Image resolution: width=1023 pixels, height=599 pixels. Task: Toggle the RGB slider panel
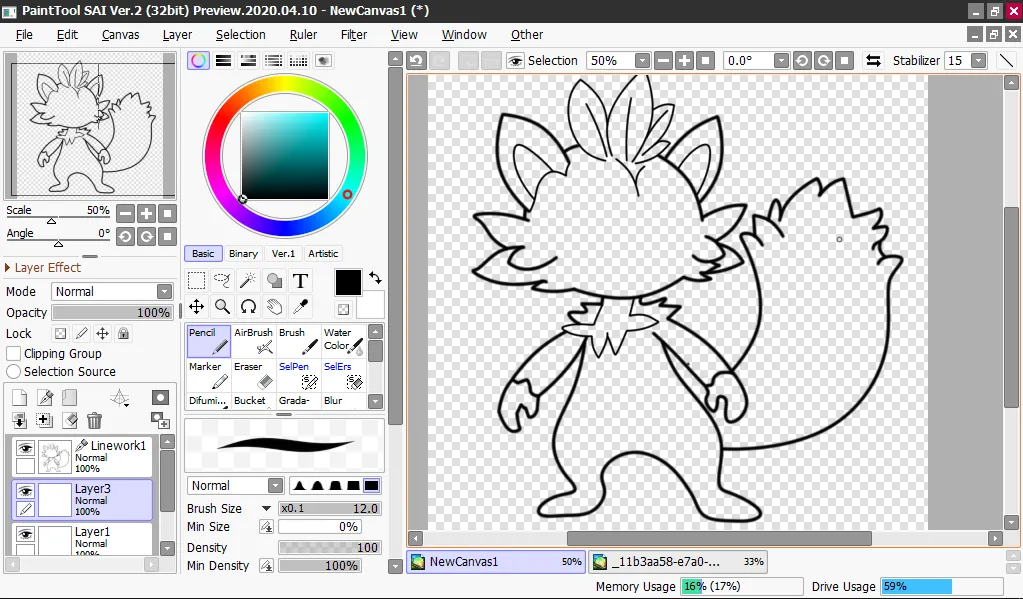point(223,61)
